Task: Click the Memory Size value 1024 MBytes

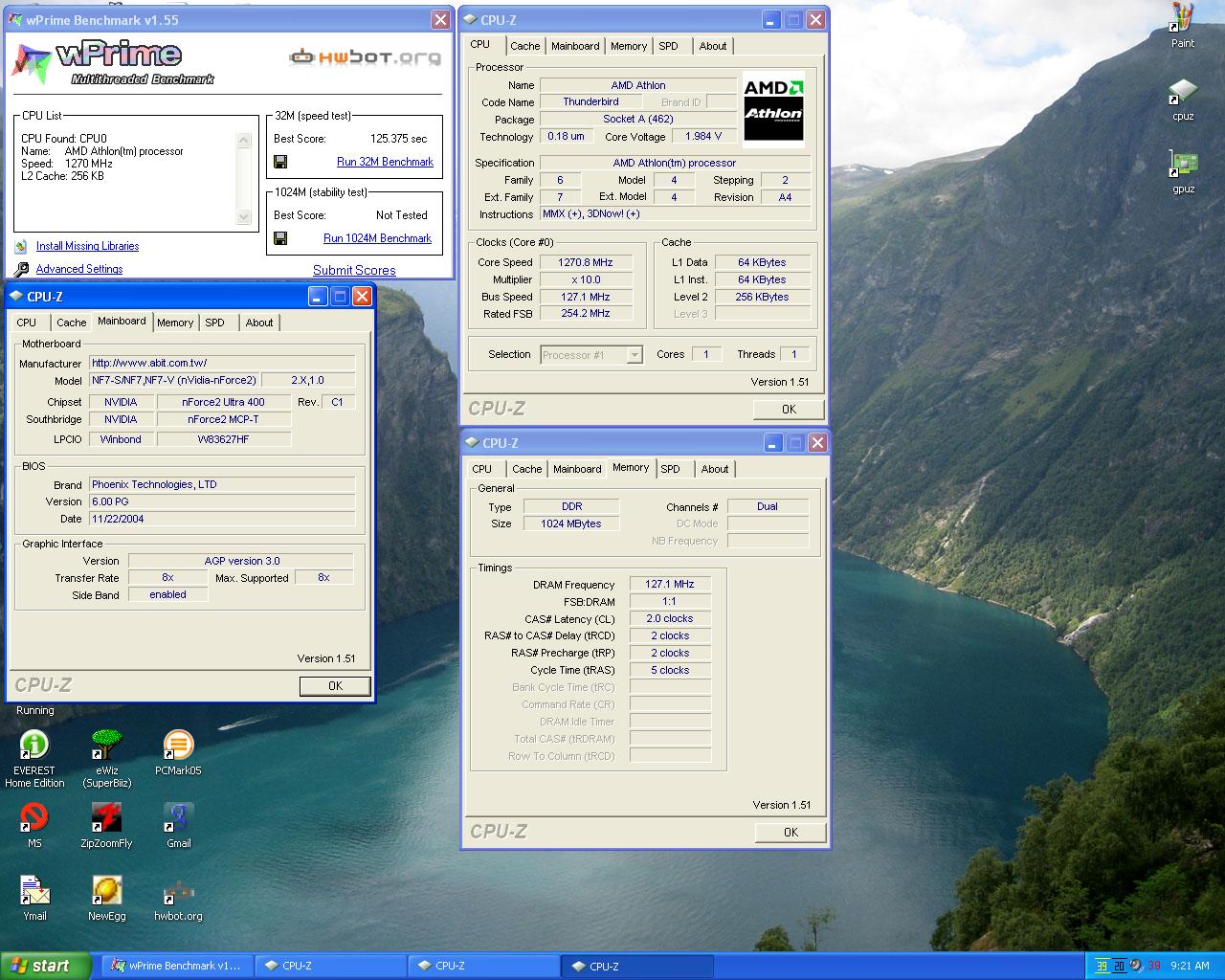Action: pyautogui.click(x=570, y=523)
